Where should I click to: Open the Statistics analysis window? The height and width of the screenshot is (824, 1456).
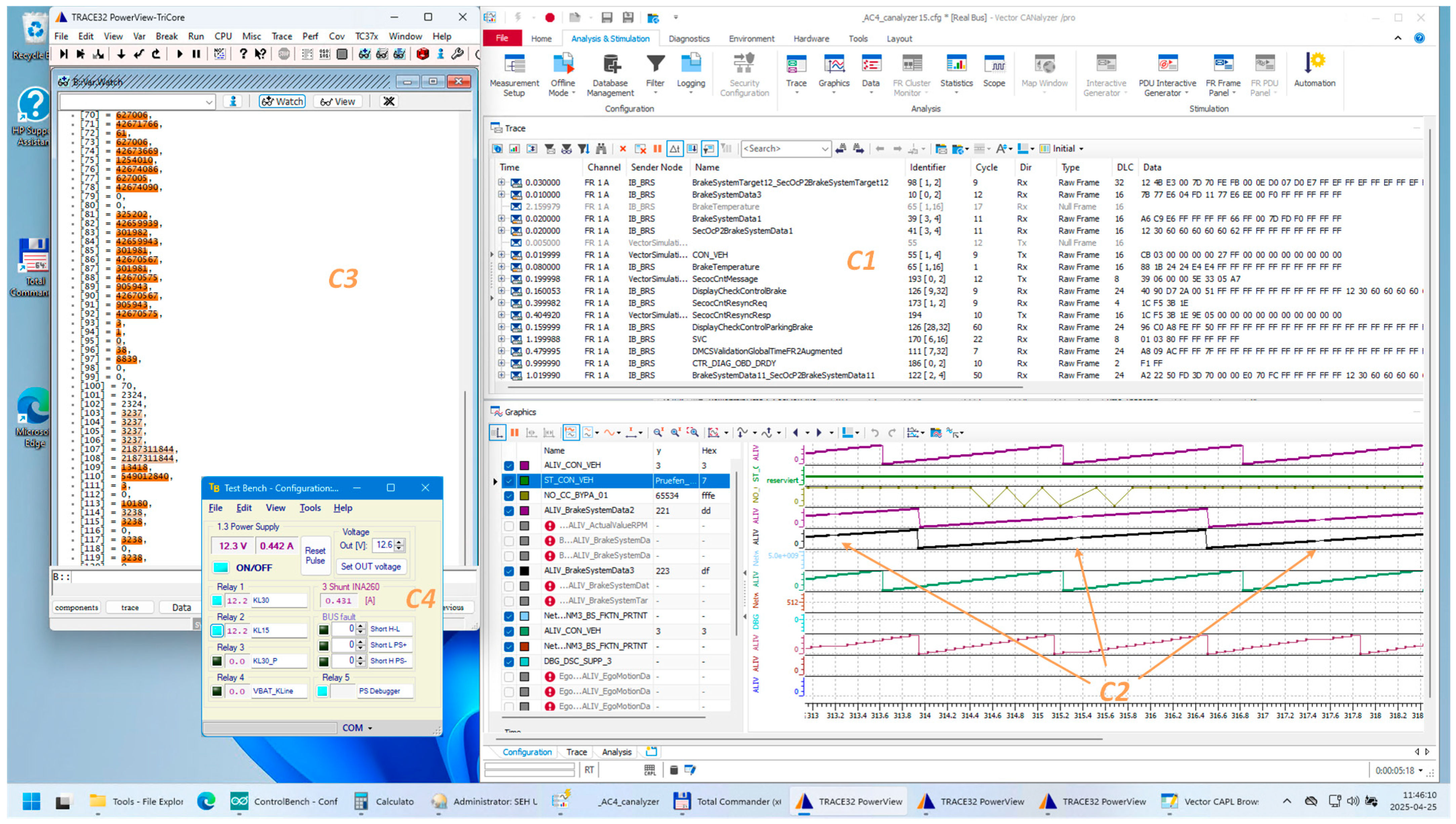pyautogui.click(x=956, y=71)
